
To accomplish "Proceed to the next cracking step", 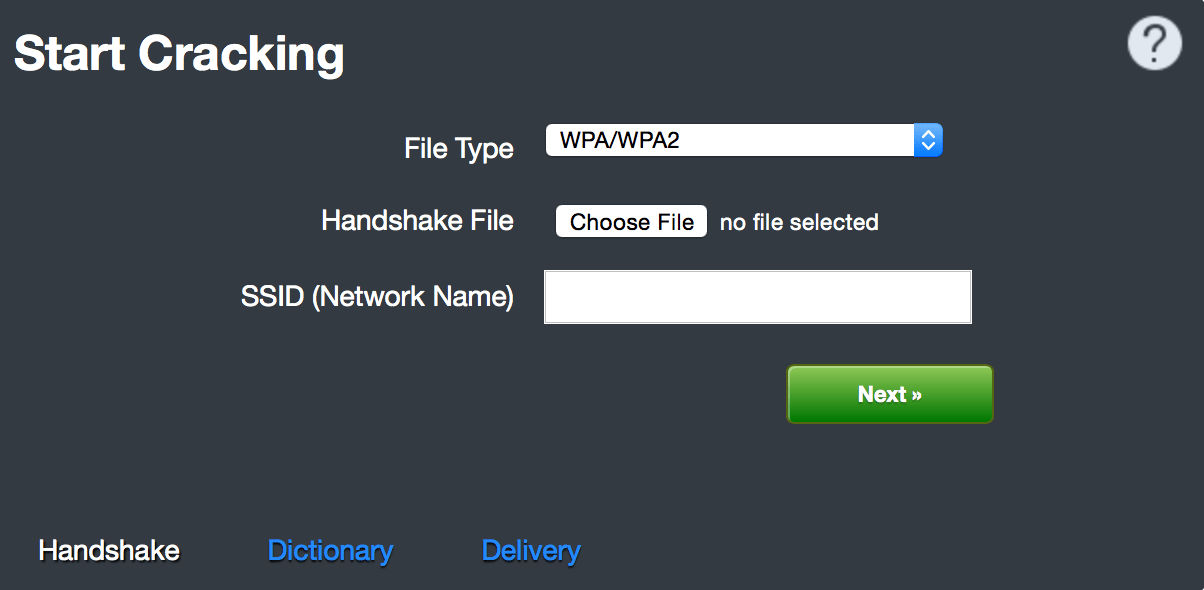I will pos(888,394).
